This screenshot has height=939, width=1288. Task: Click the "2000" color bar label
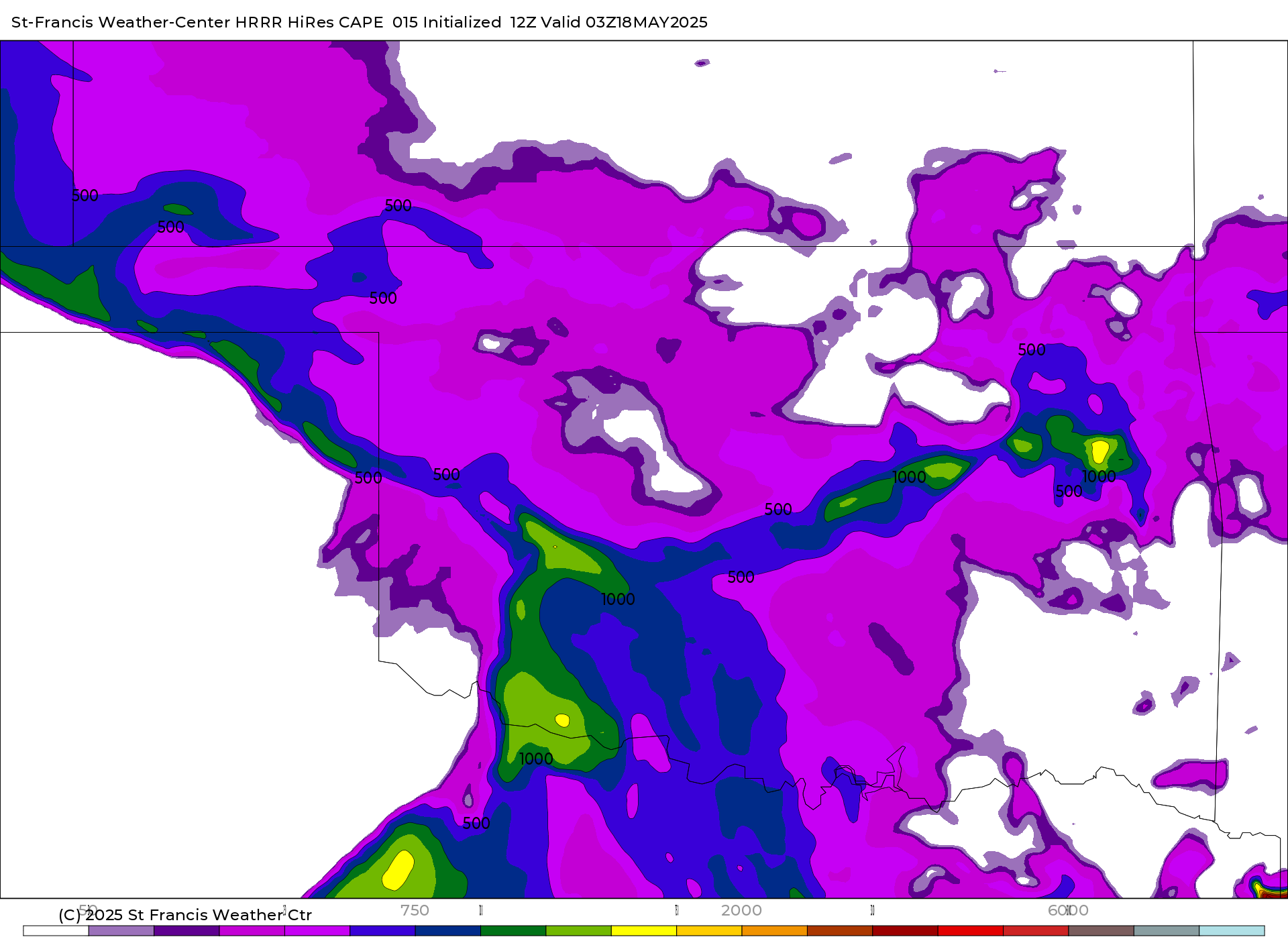tap(741, 910)
